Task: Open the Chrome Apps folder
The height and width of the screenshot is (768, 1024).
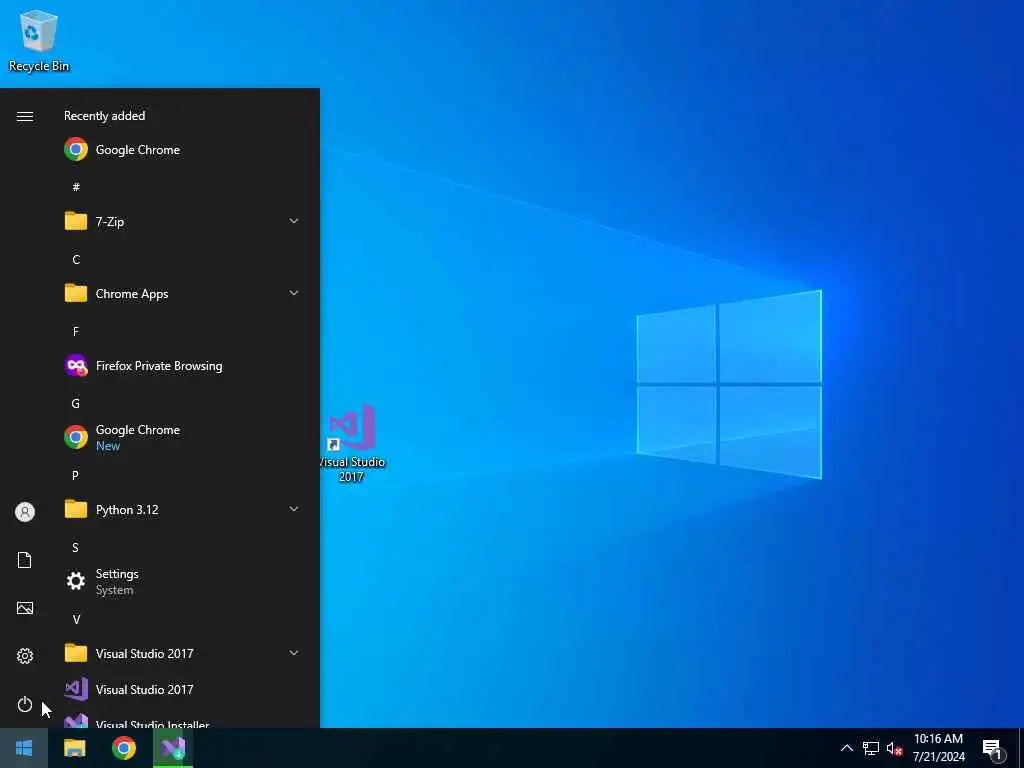Action: click(183, 293)
